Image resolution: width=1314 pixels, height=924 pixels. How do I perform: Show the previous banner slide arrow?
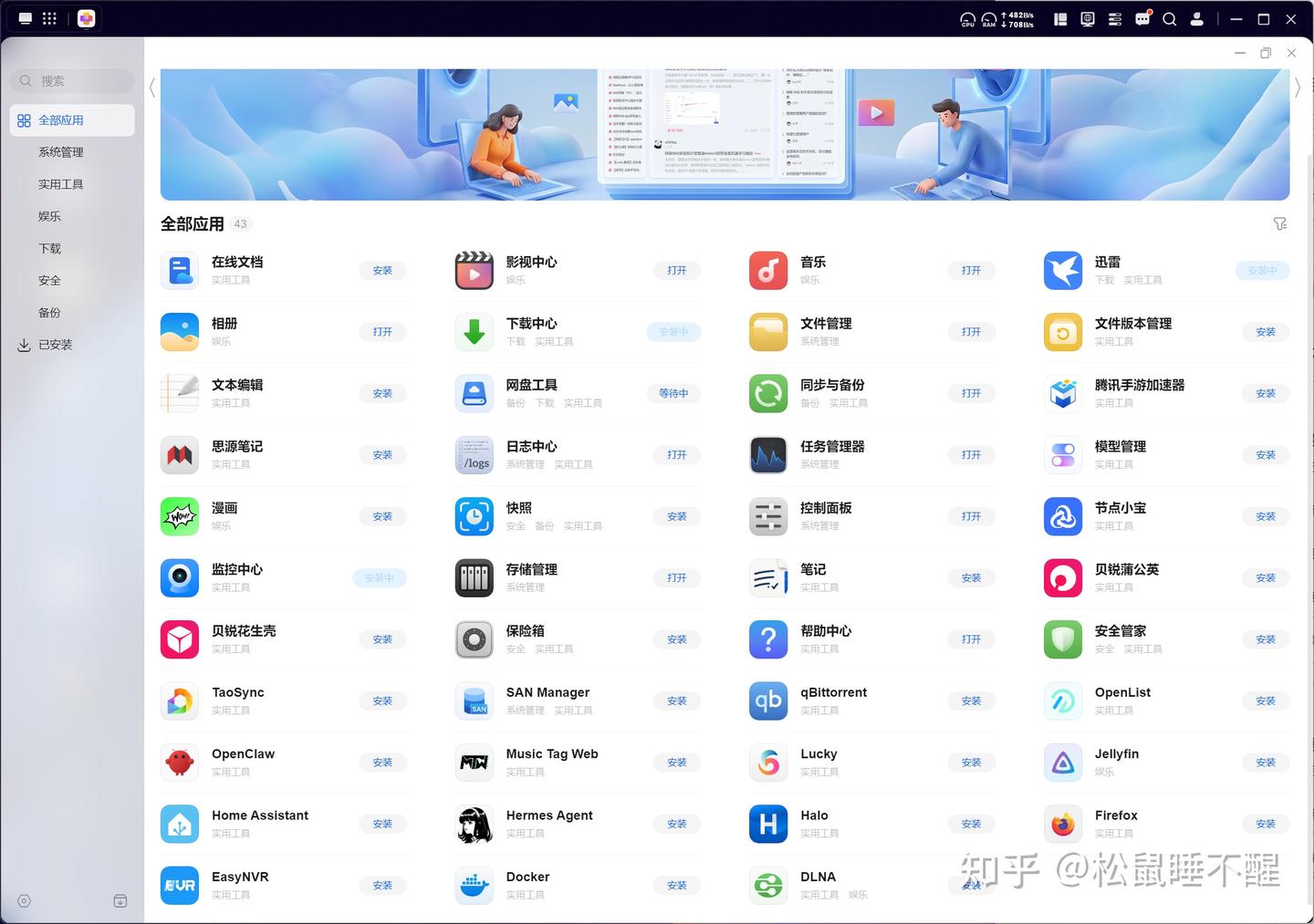coord(152,88)
